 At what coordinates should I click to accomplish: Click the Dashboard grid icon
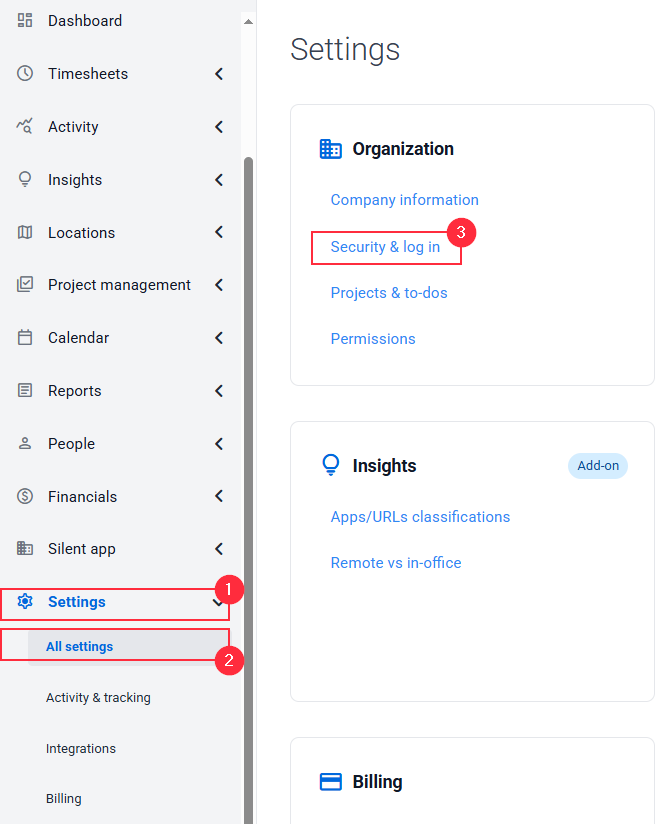coord(25,20)
